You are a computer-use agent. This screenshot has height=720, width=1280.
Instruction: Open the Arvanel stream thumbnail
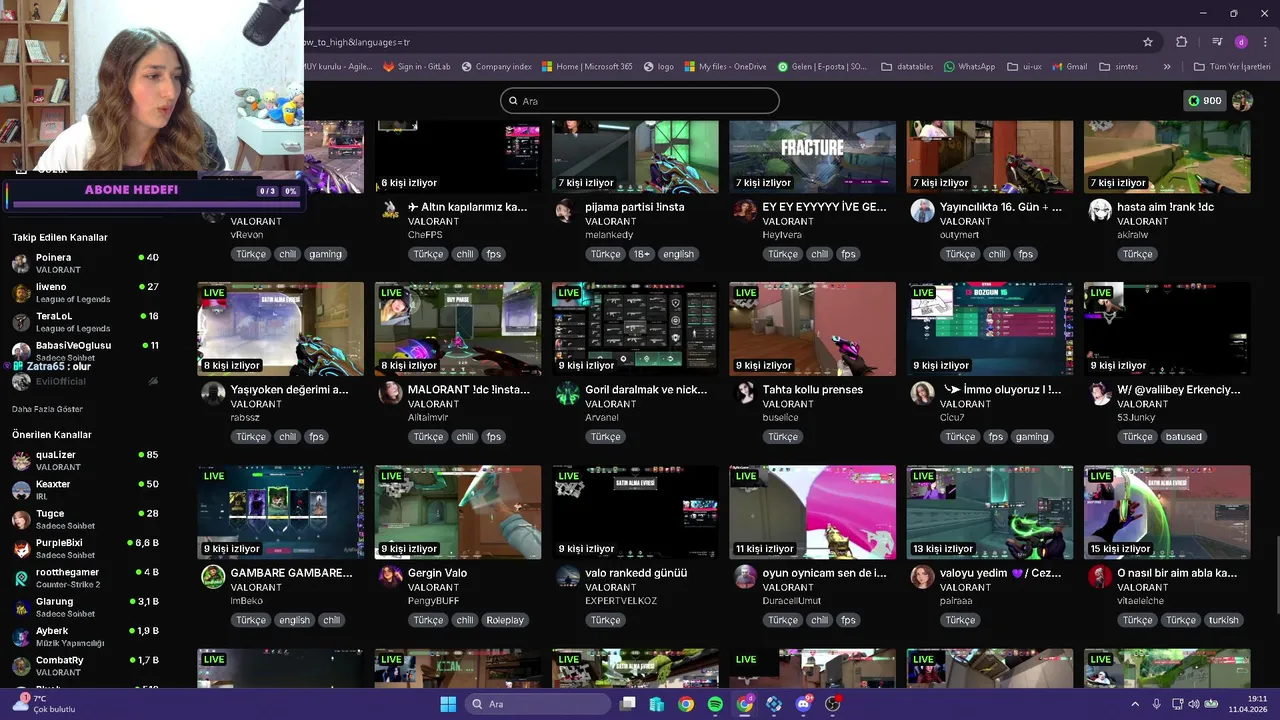[x=635, y=329]
